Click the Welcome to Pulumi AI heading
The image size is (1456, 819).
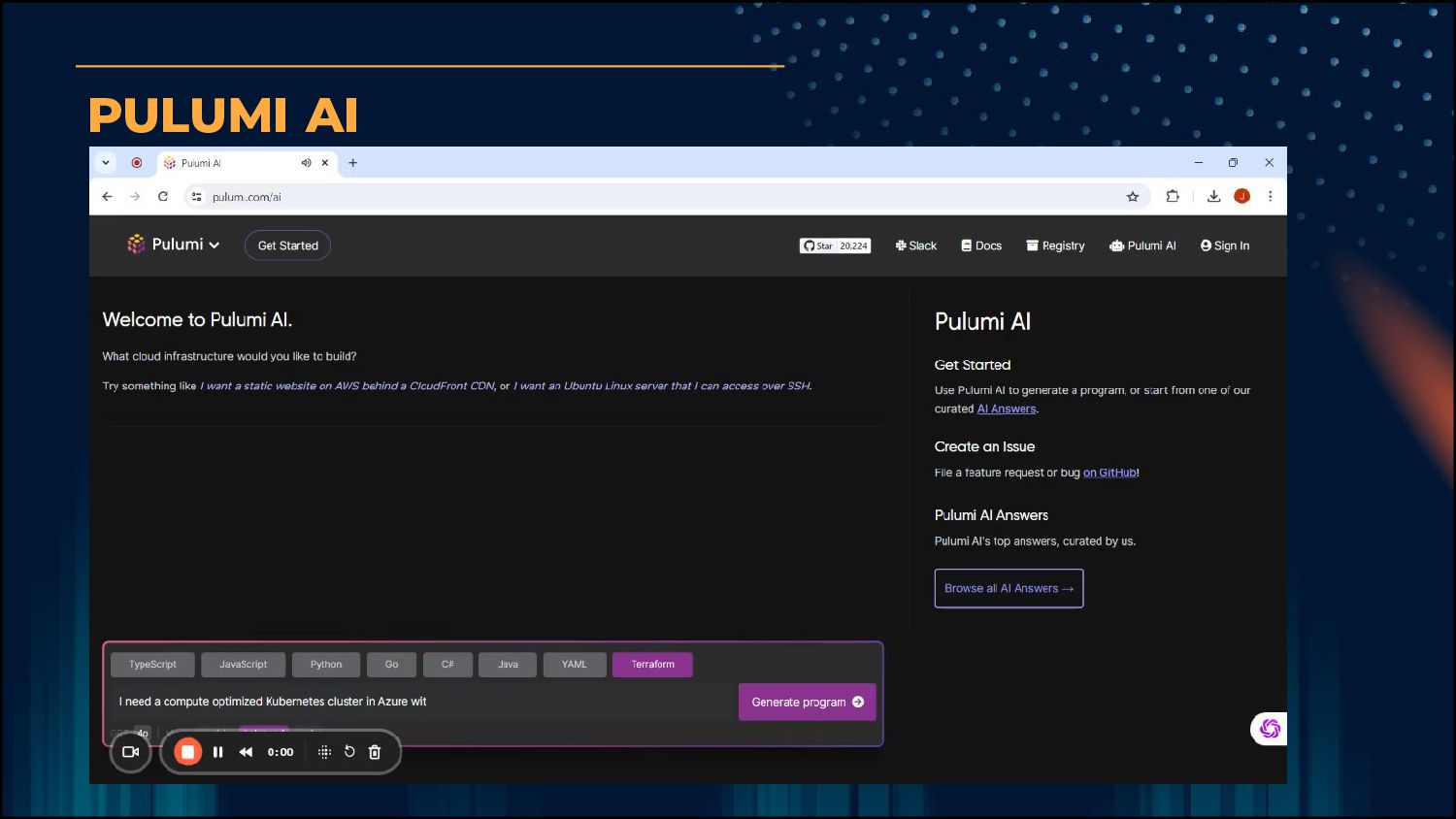(x=197, y=320)
